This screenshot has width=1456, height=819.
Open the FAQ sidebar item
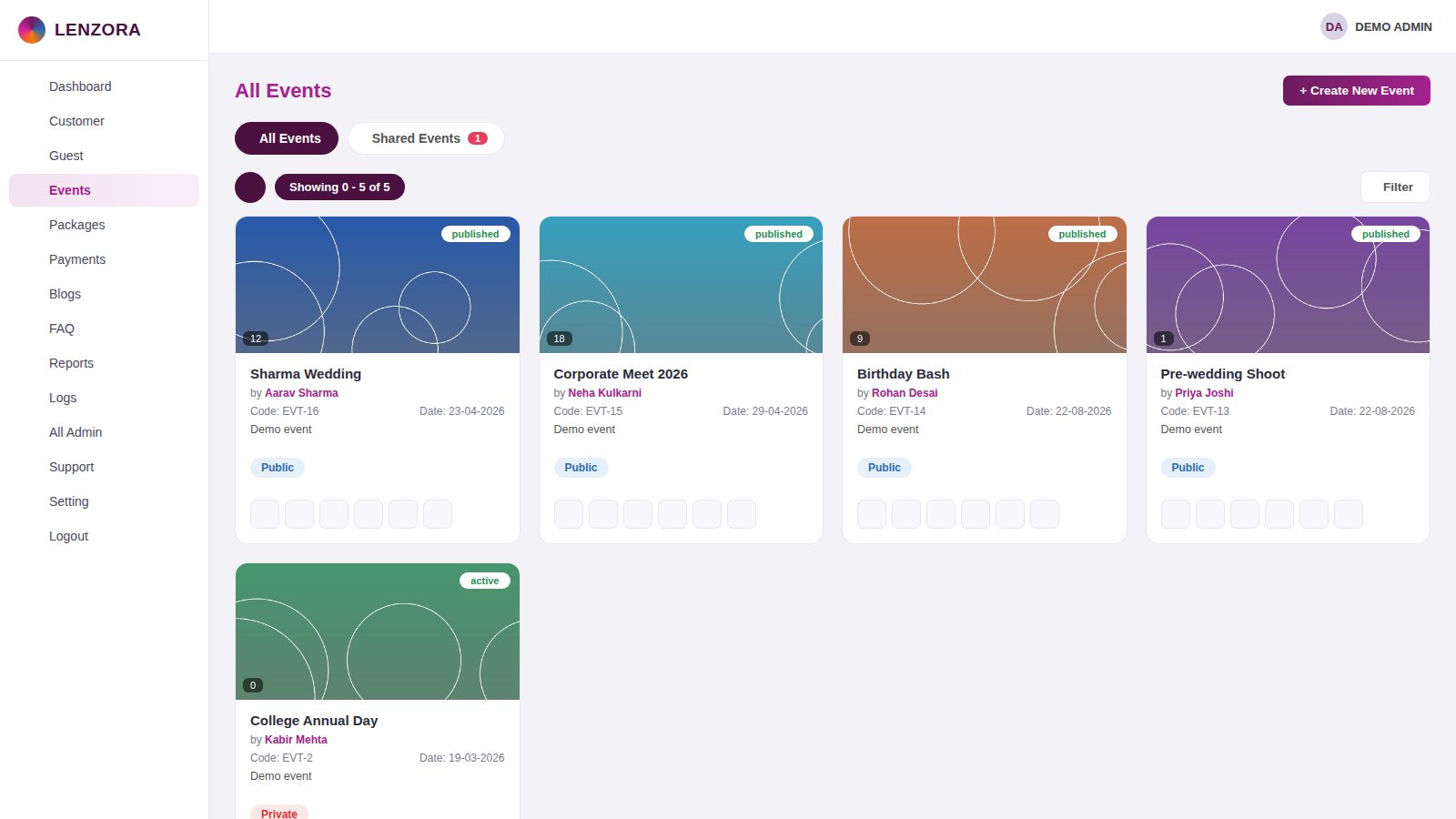(x=104, y=329)
